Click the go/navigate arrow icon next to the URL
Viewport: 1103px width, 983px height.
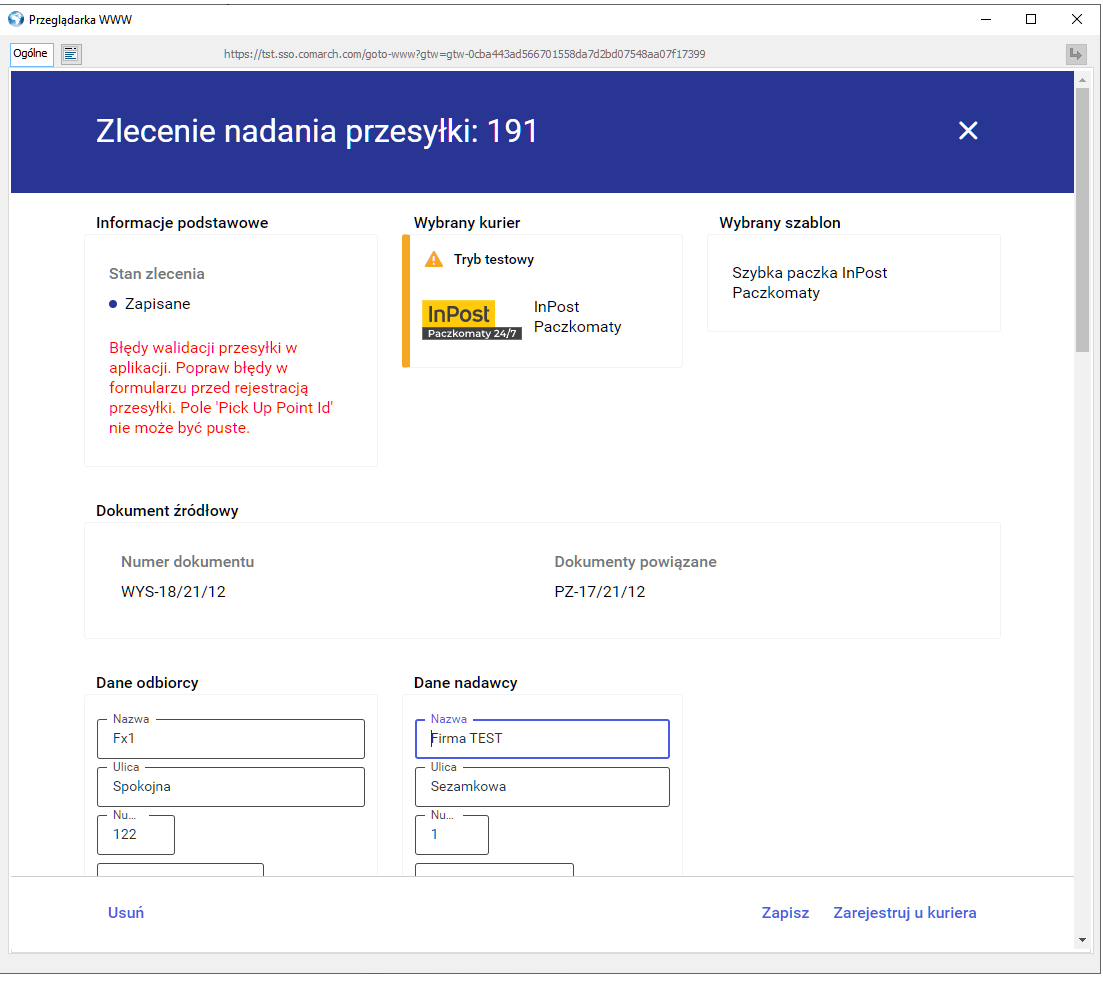[x=1076, y=54]
